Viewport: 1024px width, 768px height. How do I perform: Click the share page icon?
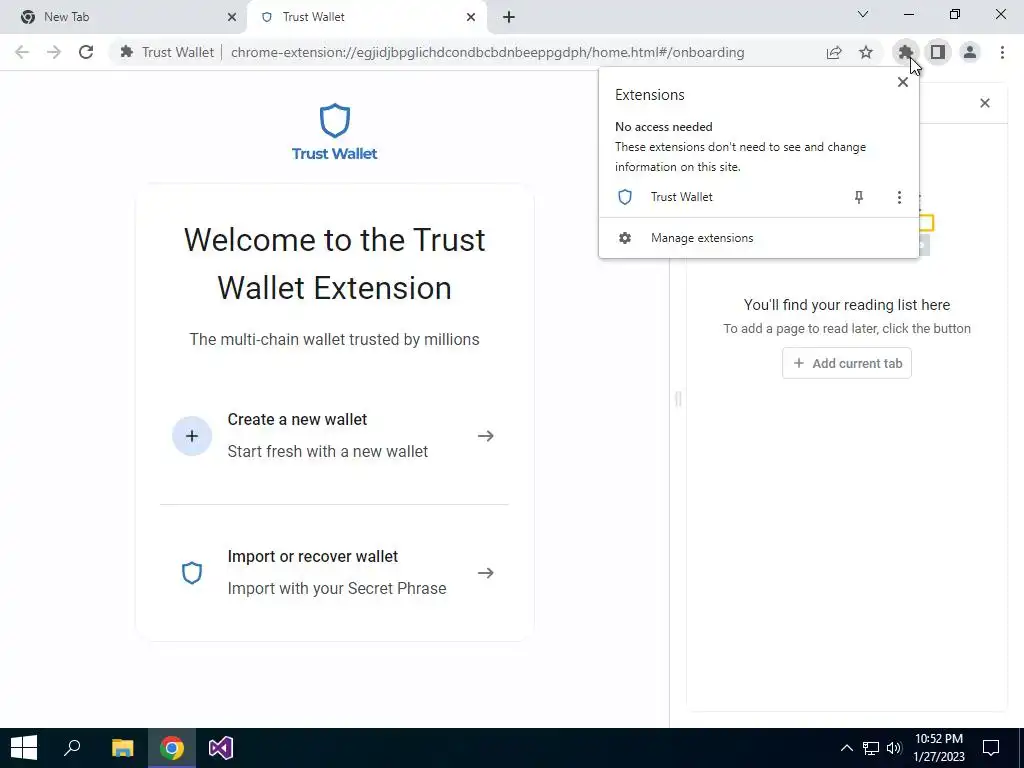click(834, 52)
